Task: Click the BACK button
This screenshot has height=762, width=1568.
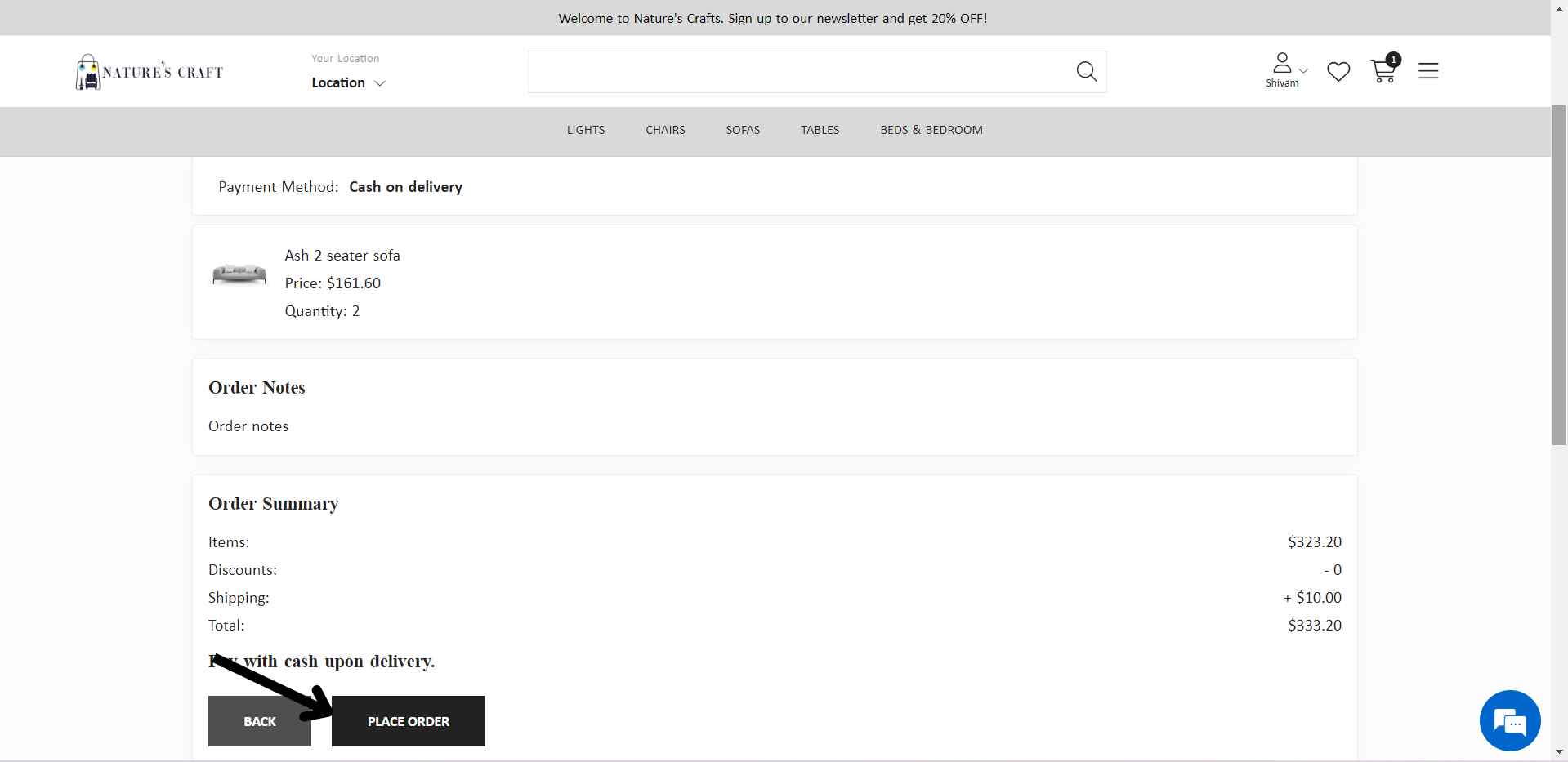Action: [x=260, y=721]
